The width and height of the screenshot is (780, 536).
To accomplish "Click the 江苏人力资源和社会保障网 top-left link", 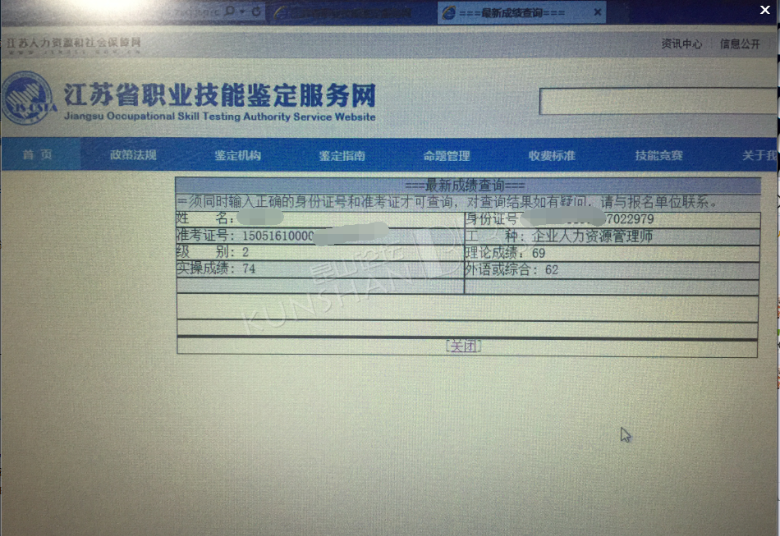I will (x=74, y=43).
